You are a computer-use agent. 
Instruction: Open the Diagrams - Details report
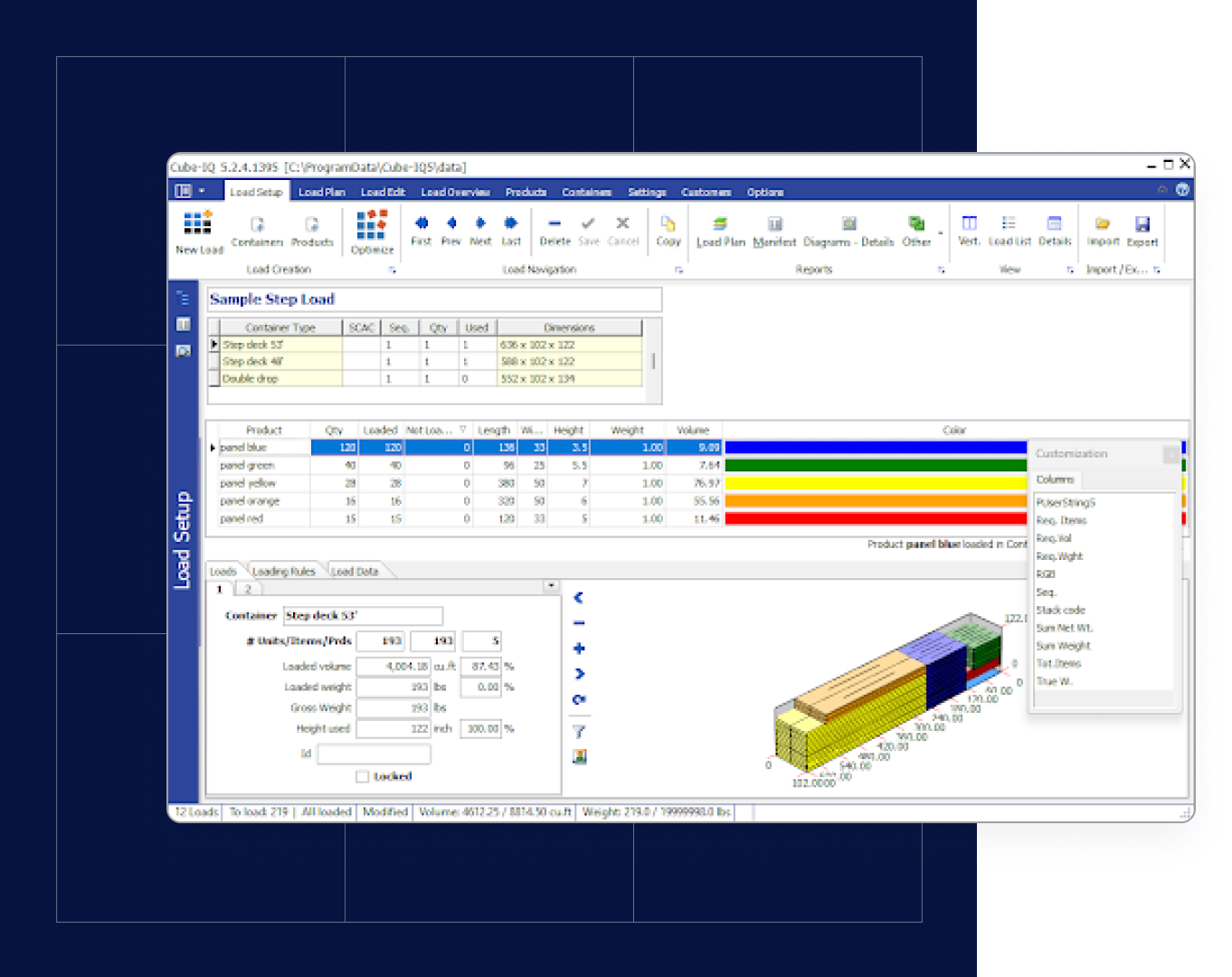tap(848, 232)
